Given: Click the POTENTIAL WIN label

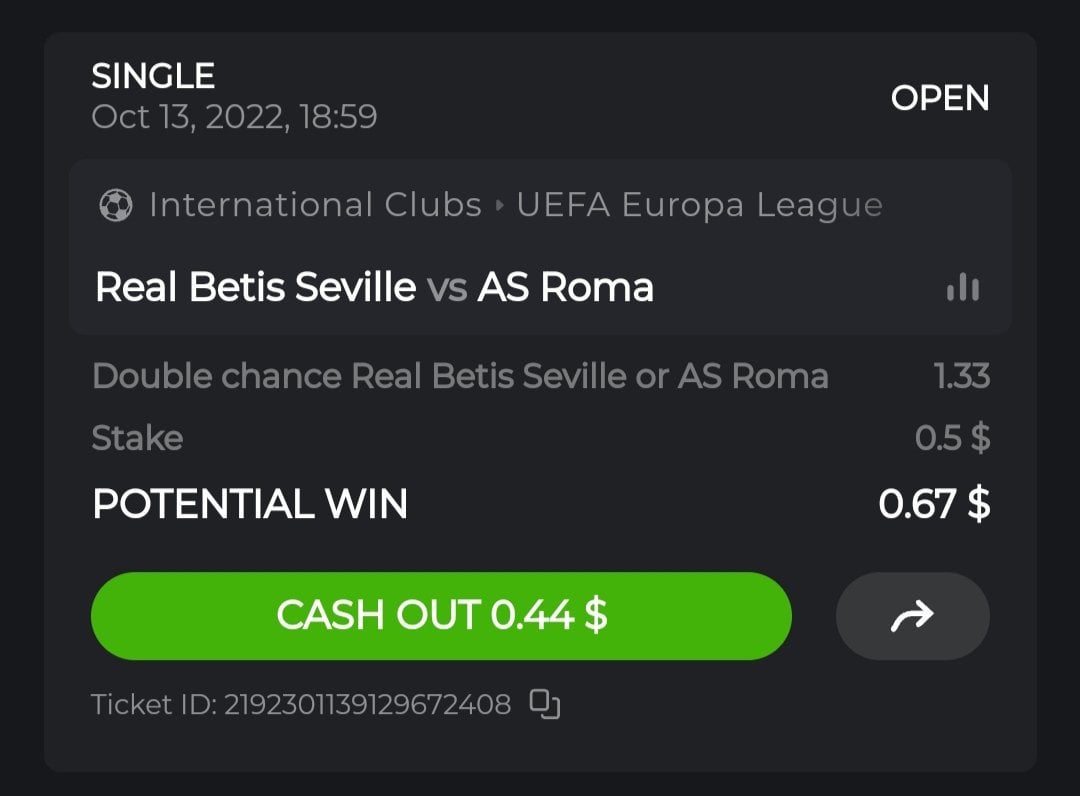Looking at the screenshot, I should (250, 504).
